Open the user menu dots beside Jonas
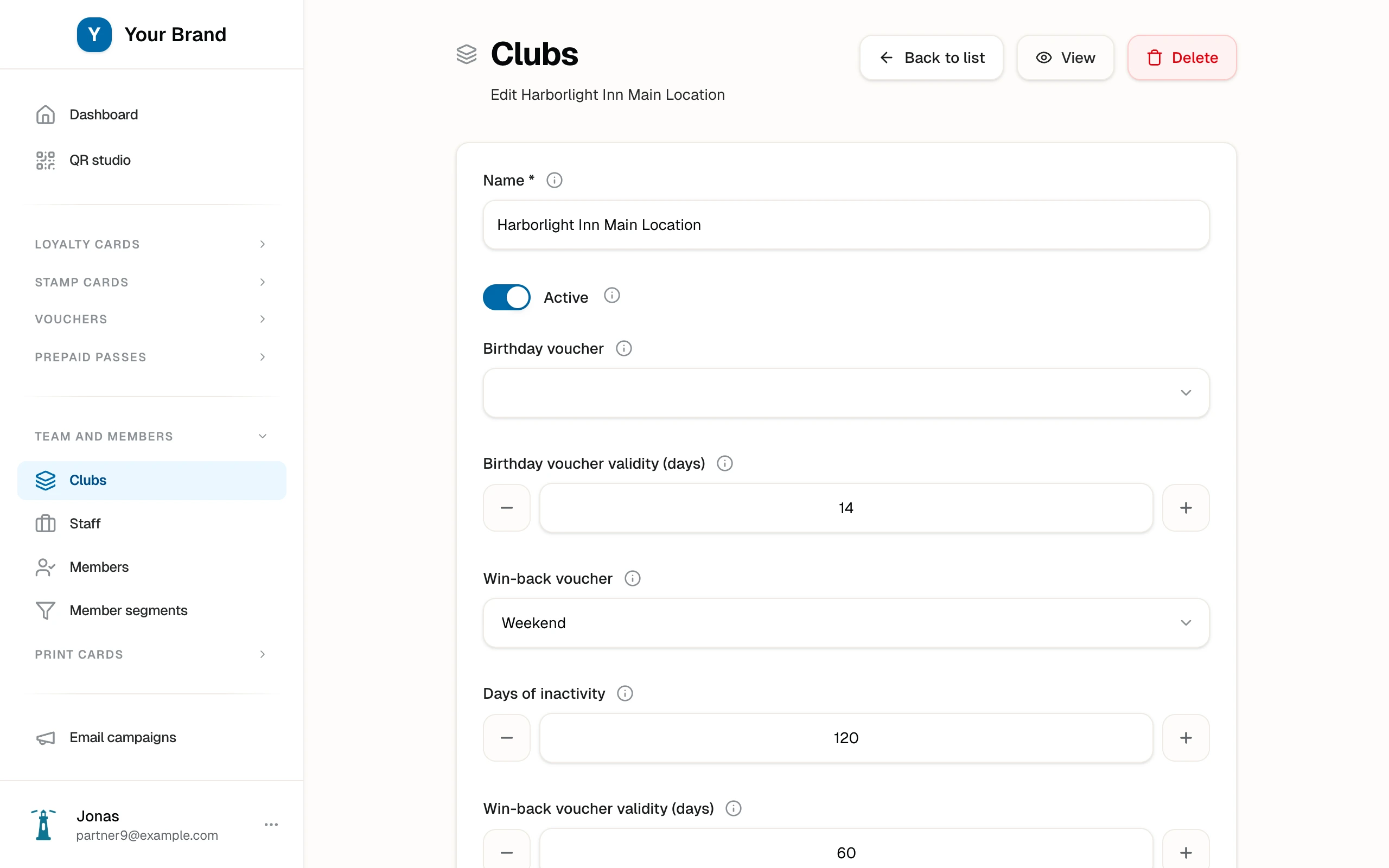 (x=271, y=825)
